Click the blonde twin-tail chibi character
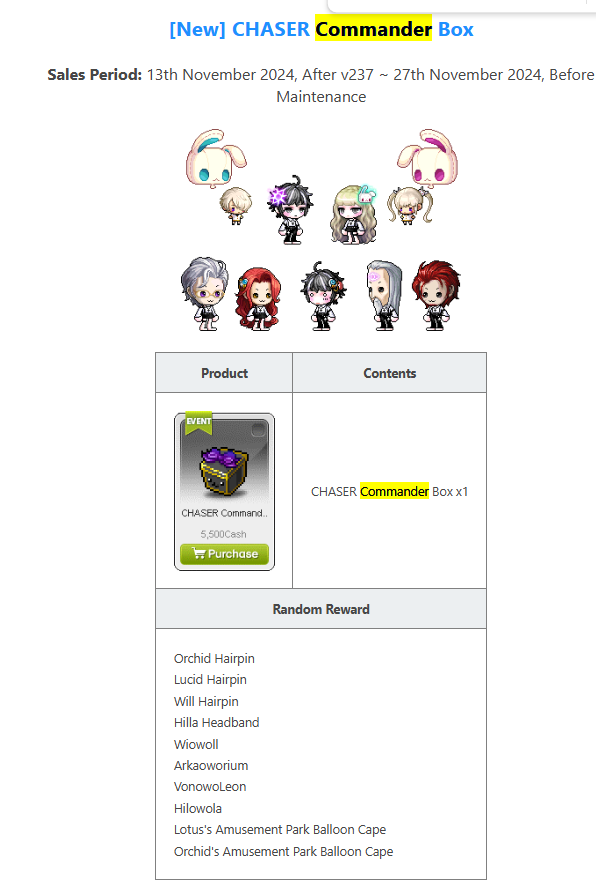The image size is (596, 896). point(409,206)
